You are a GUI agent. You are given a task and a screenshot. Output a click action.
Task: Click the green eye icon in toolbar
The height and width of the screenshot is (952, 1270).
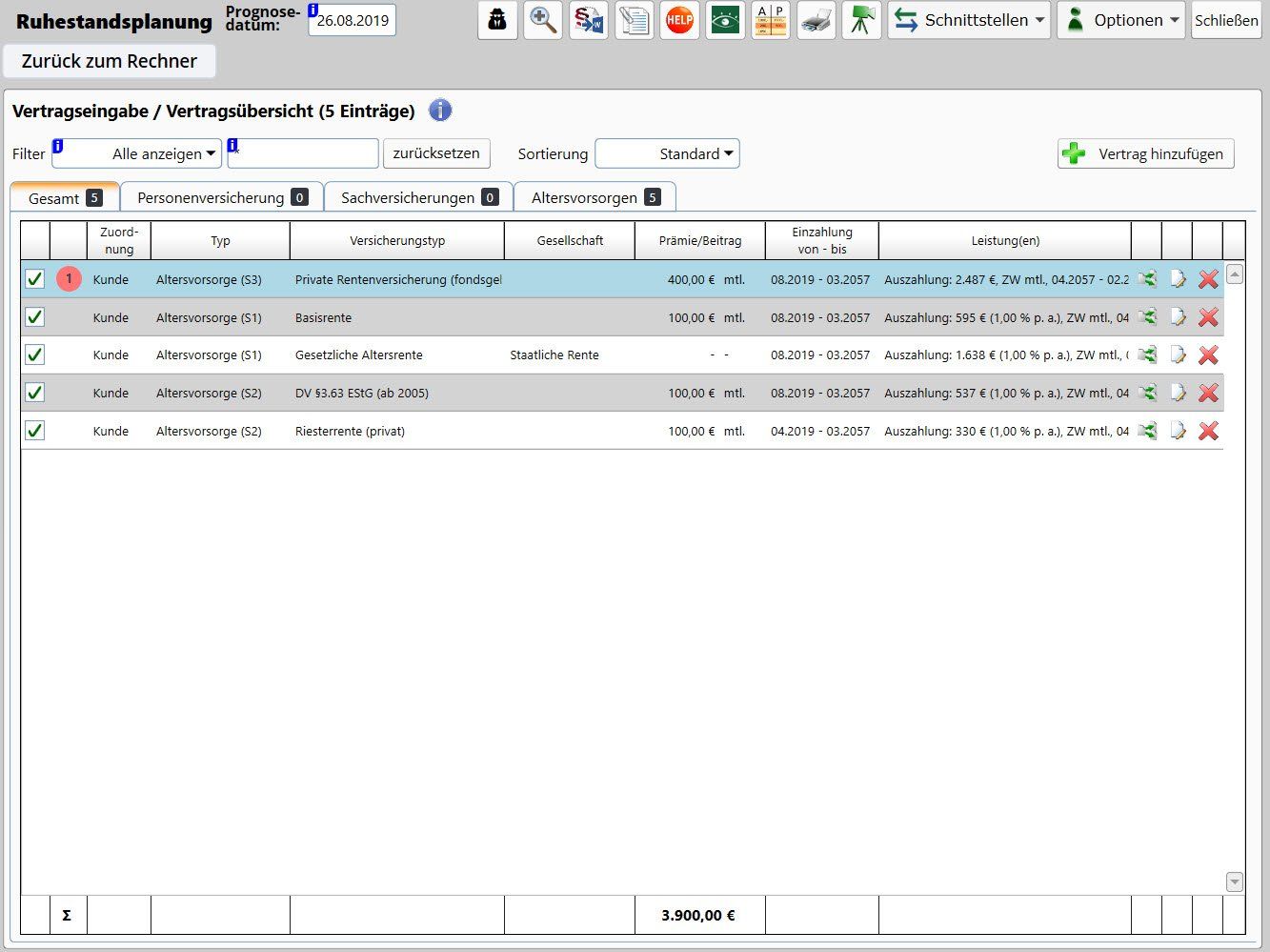(725, 20)
